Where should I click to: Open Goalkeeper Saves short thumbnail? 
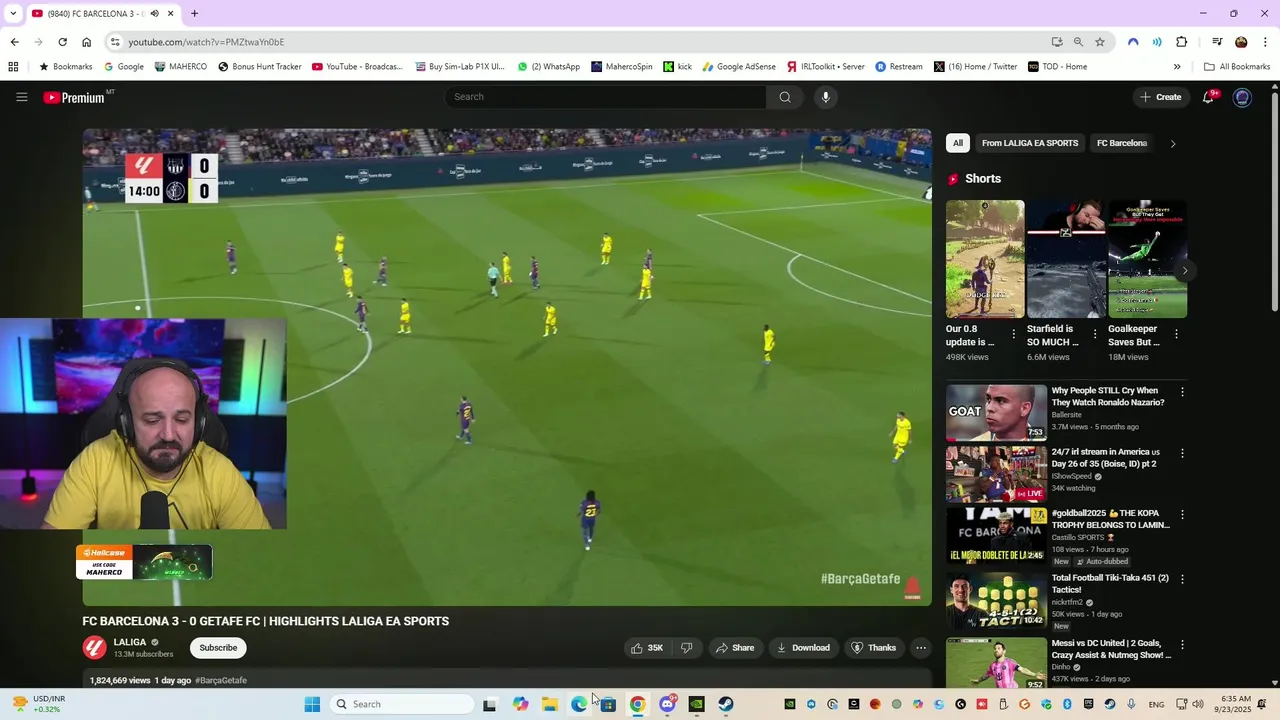[x=1147, y=259]
